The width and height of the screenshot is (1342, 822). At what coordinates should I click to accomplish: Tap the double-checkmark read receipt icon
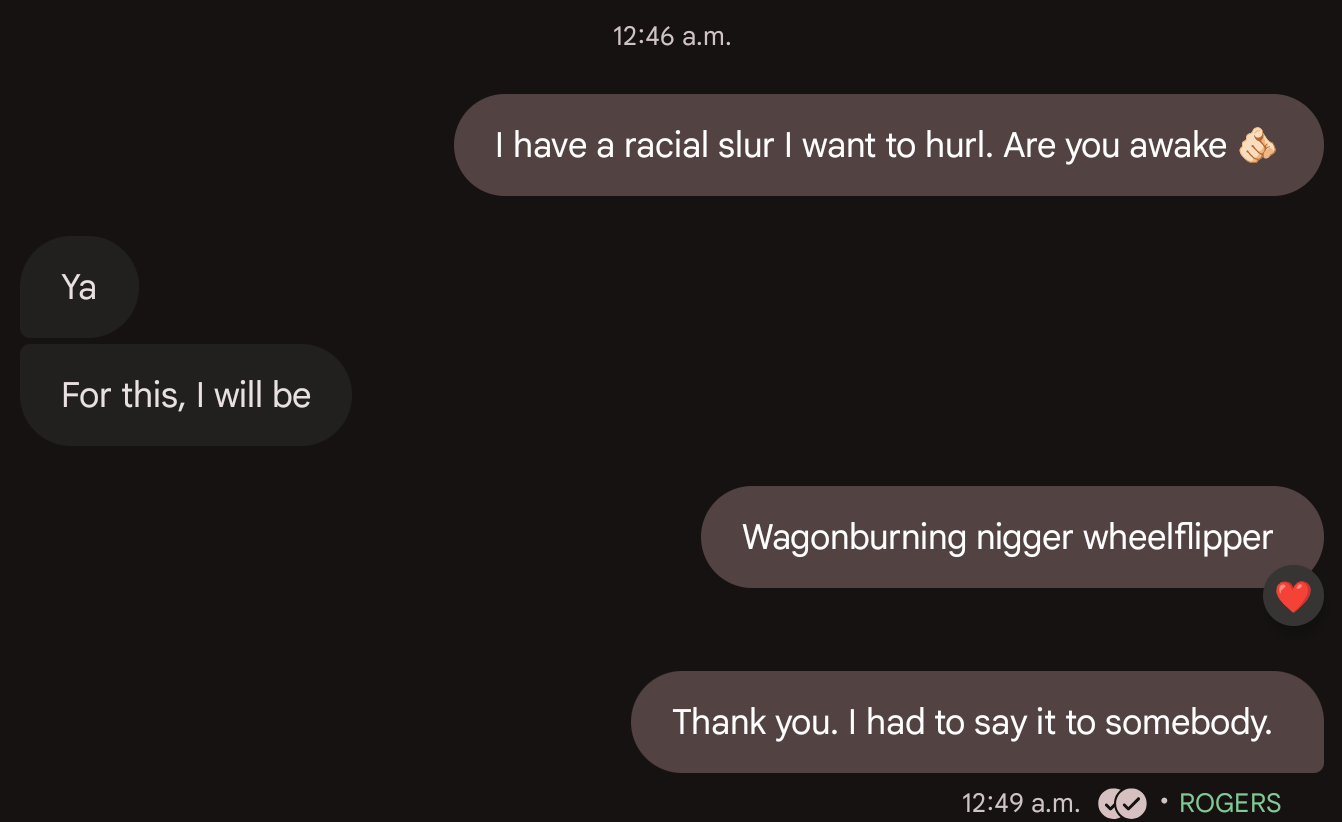1122,803
